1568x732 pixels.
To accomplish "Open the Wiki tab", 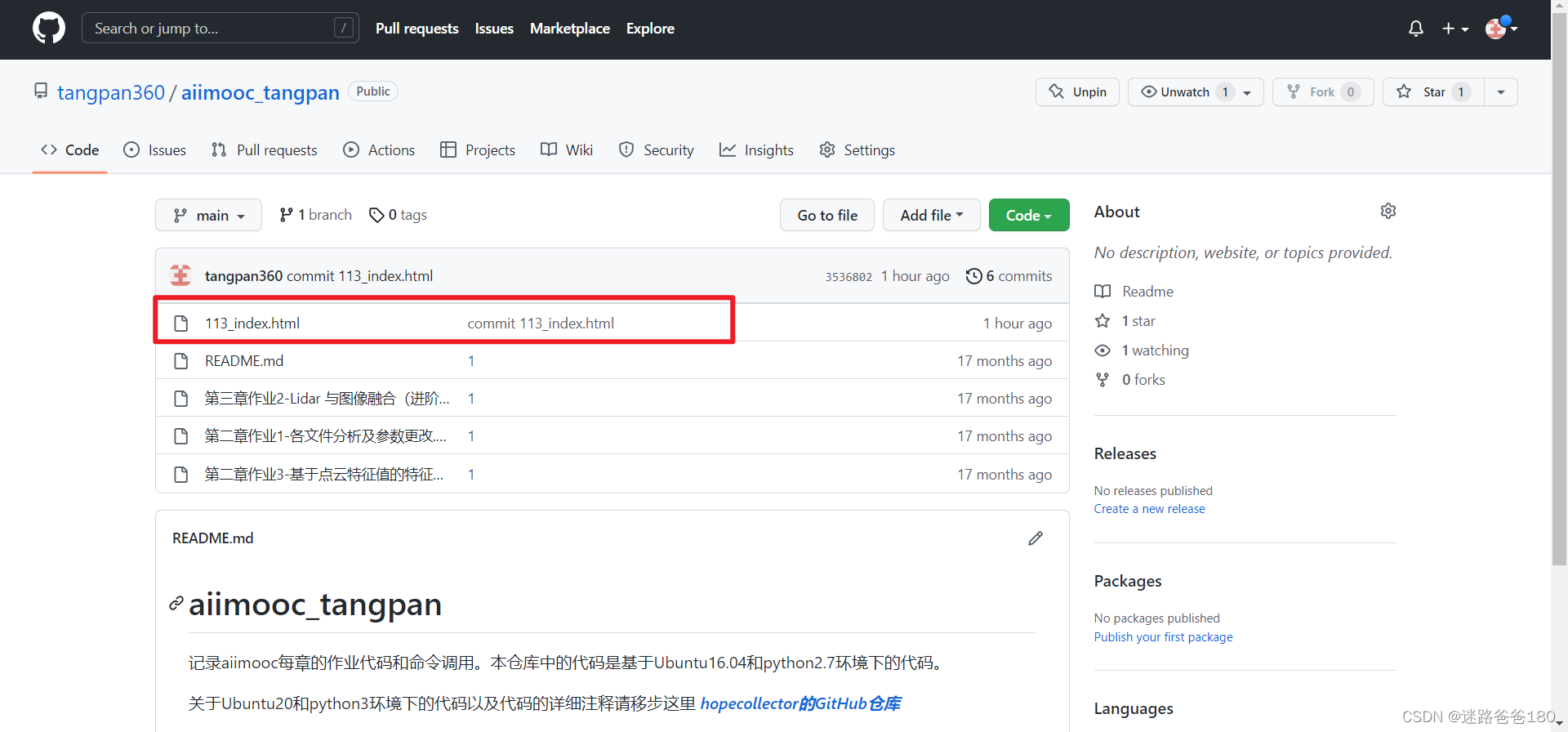I will pos(567,150).
